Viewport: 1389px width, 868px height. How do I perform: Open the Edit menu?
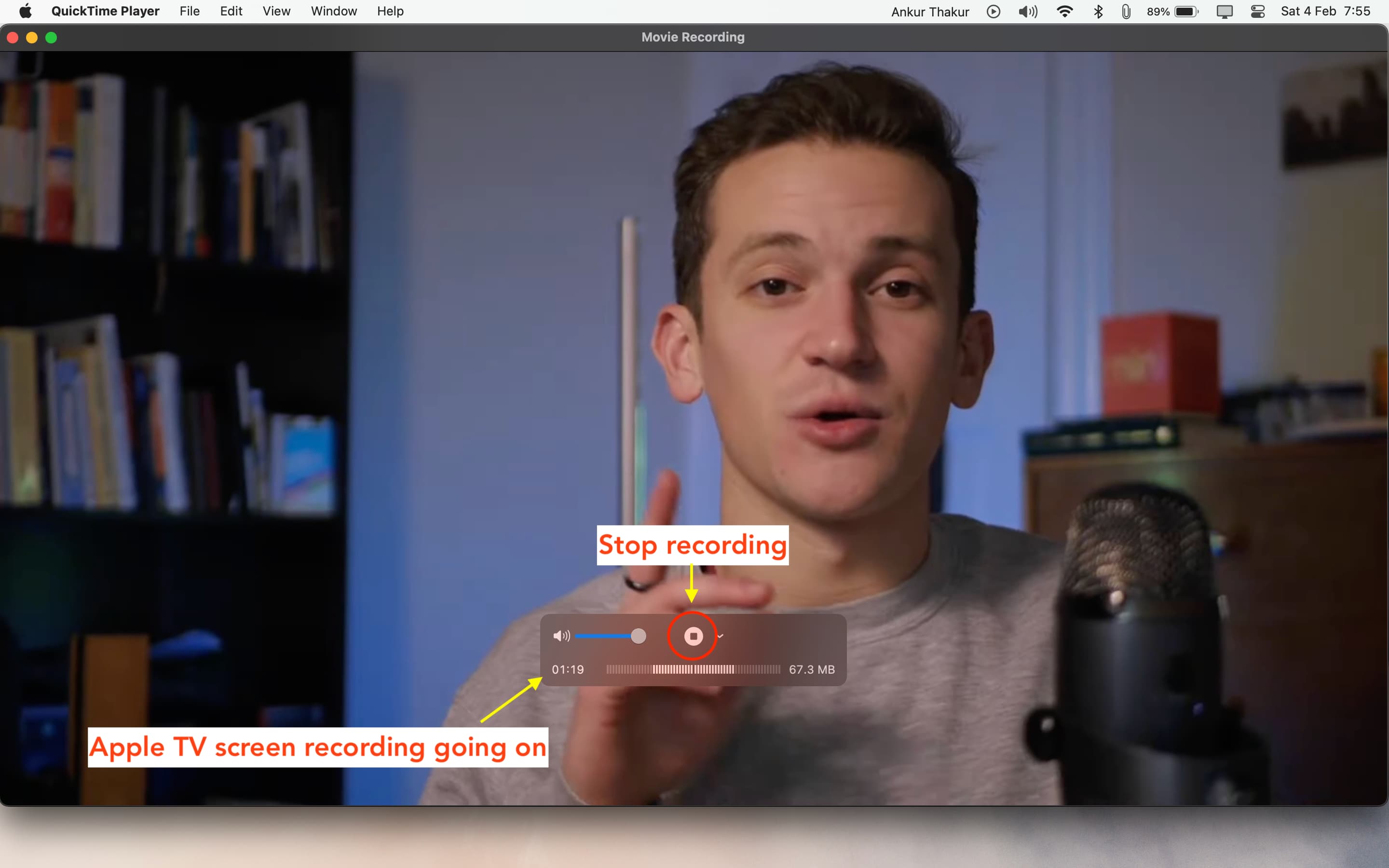[231, 12]
